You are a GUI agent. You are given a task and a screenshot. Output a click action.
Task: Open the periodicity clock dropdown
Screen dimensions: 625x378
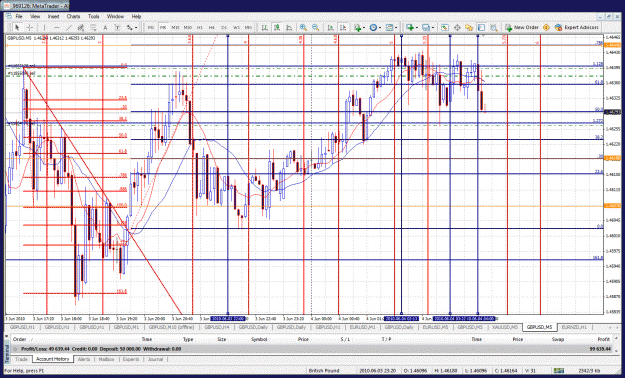tap(375, 28)
